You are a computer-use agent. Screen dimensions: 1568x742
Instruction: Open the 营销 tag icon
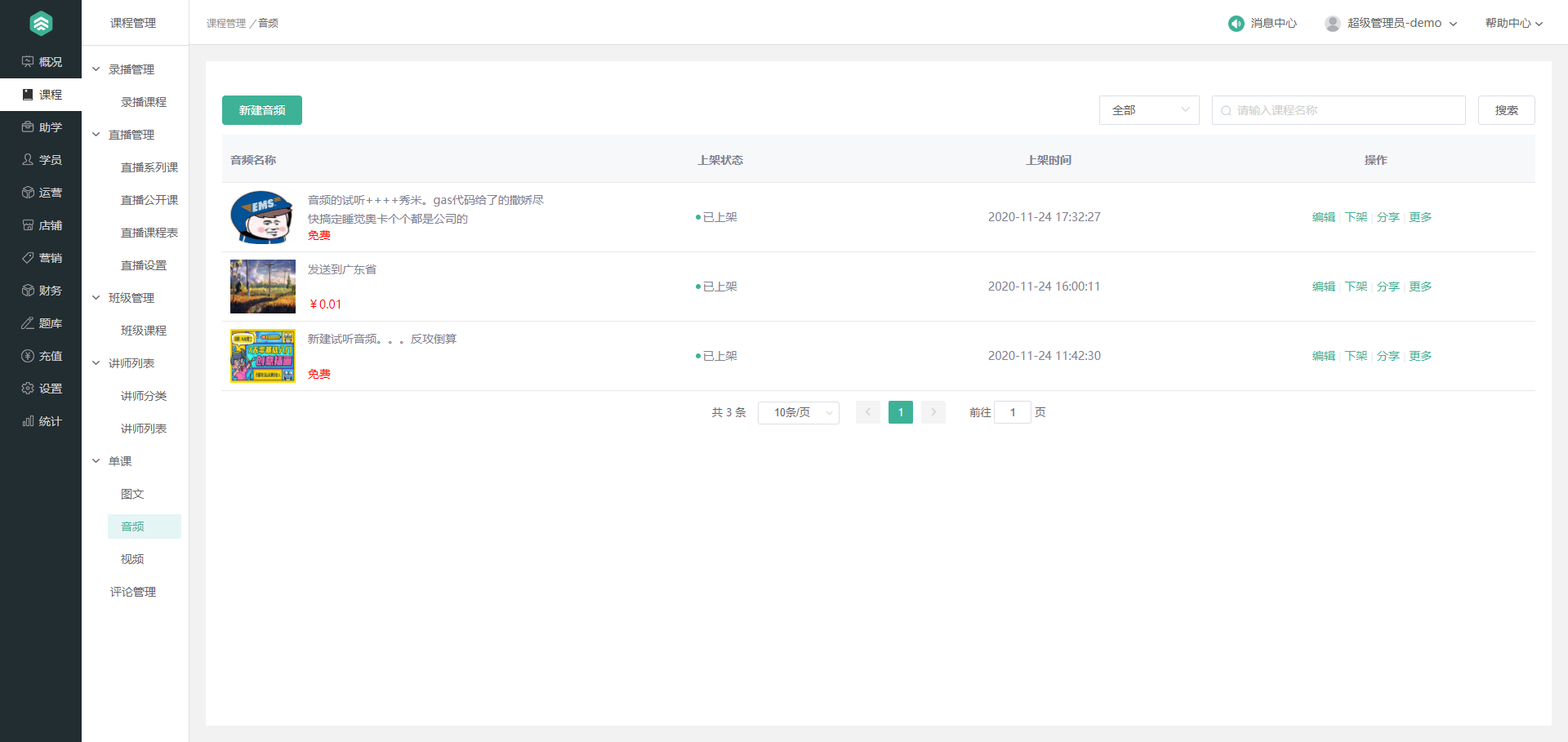pyautogui.click(x=28, y=258)
